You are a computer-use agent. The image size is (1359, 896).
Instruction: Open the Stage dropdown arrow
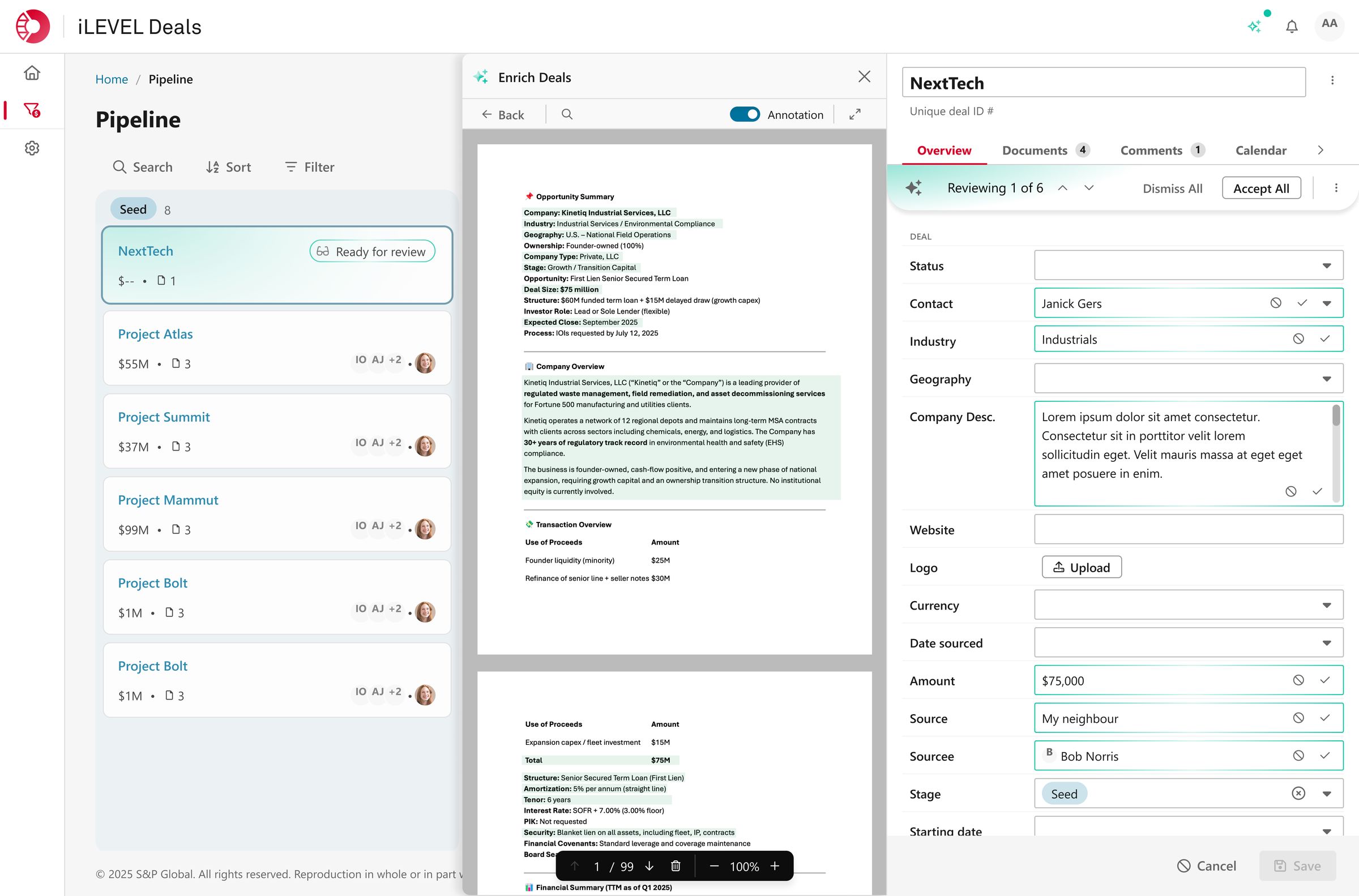(1326, 794)
